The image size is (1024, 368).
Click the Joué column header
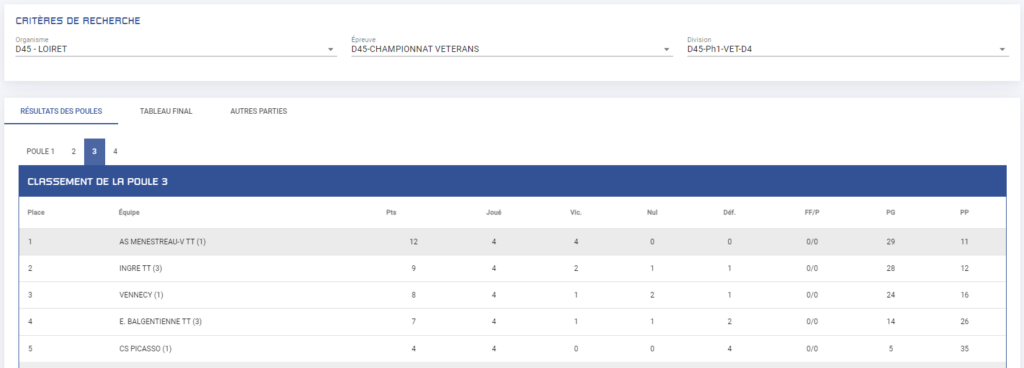[x=494, y=213]
